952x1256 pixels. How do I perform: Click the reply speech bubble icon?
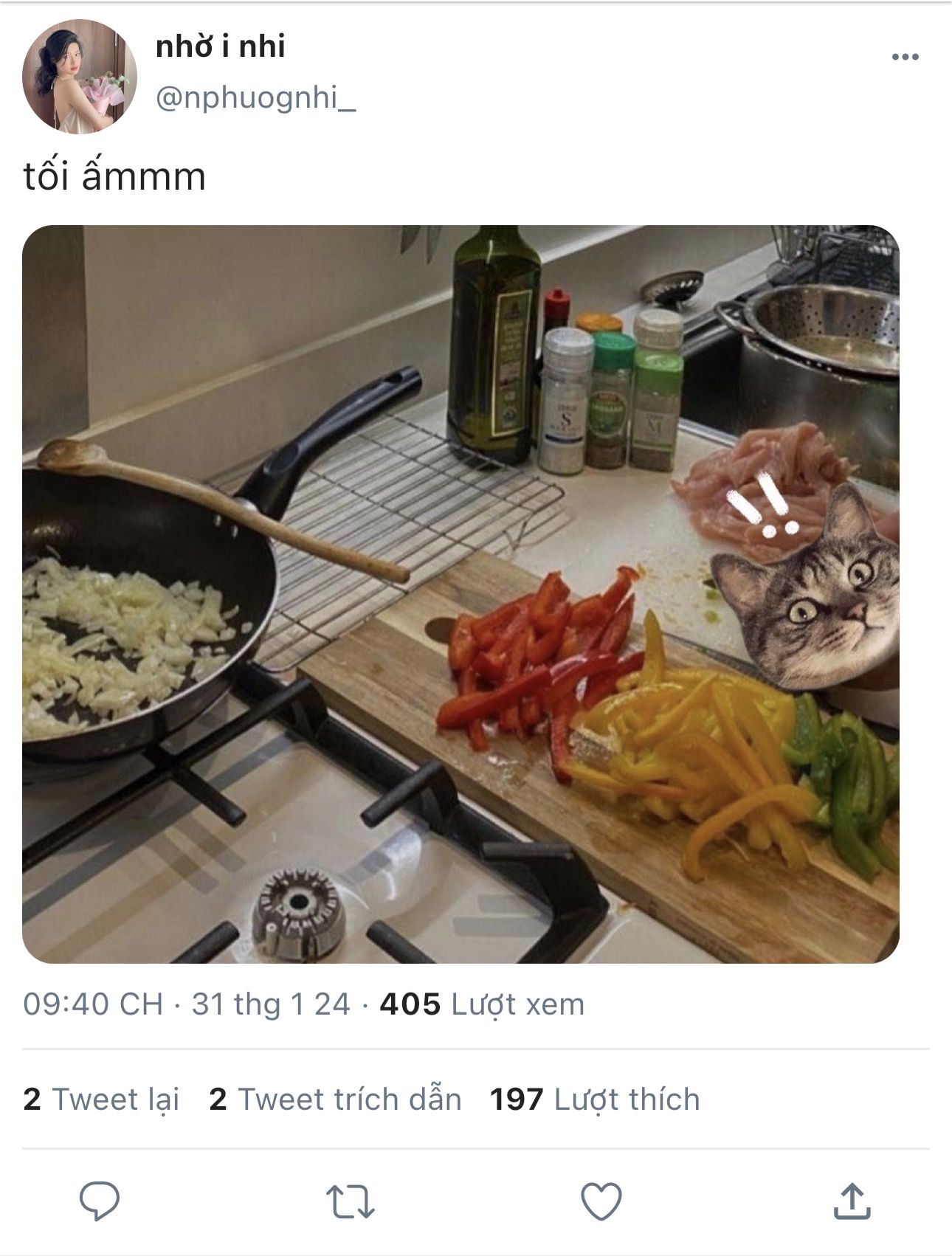[x=100, y=1201]
